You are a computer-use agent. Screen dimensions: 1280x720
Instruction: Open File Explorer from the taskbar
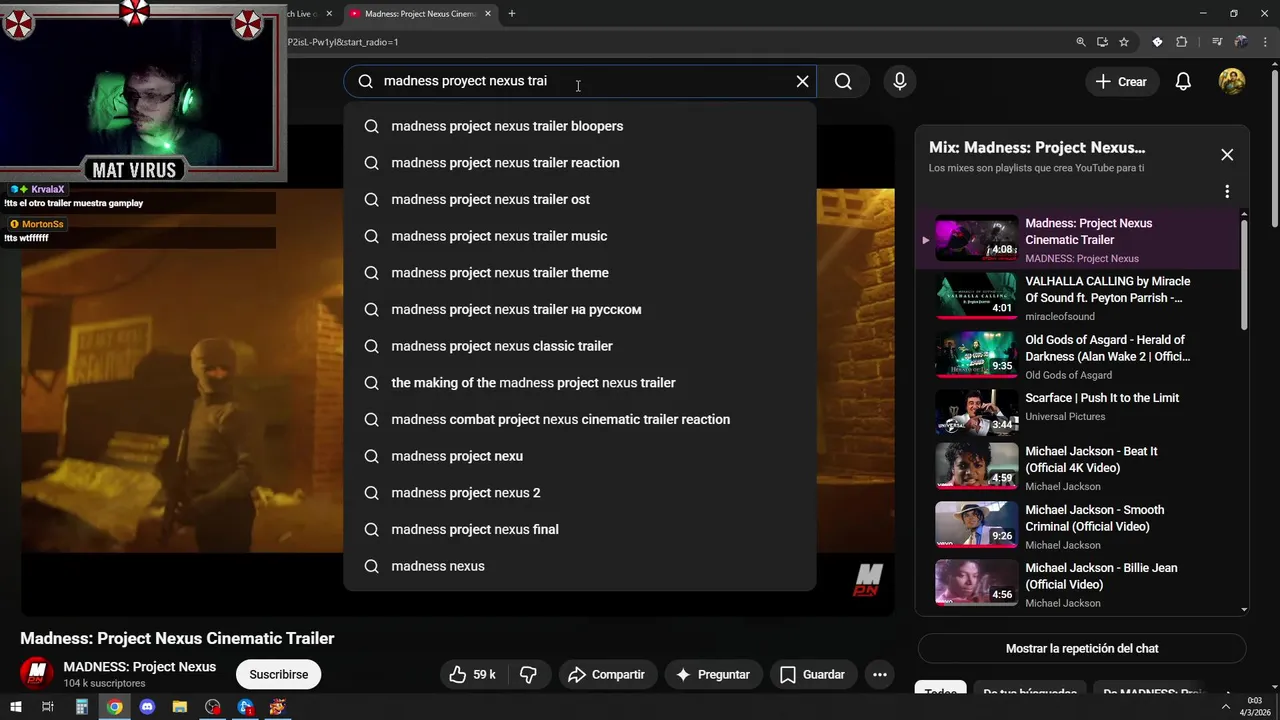point(180,707)
